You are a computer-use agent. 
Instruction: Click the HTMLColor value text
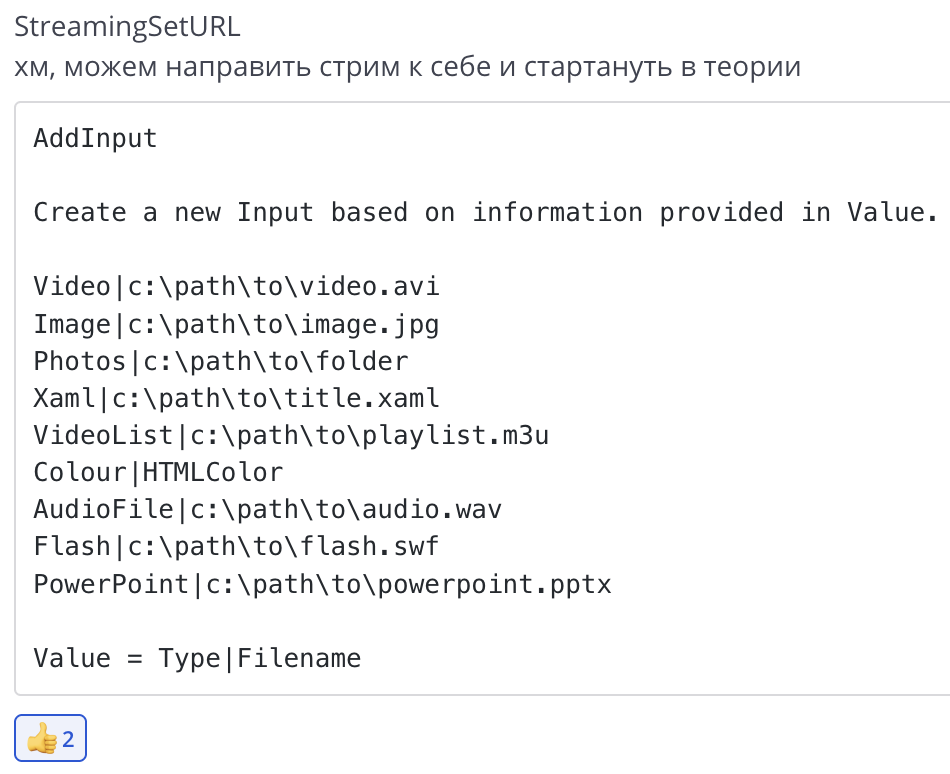(x=213, y=472)
